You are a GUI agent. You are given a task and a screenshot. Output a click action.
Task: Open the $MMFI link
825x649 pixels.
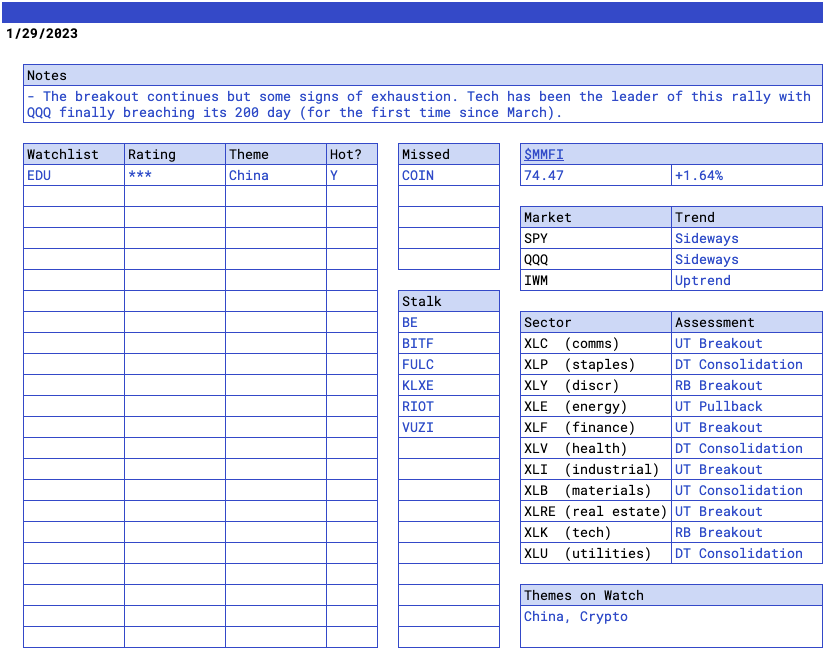pyautogui.click(x=544, y=154)
